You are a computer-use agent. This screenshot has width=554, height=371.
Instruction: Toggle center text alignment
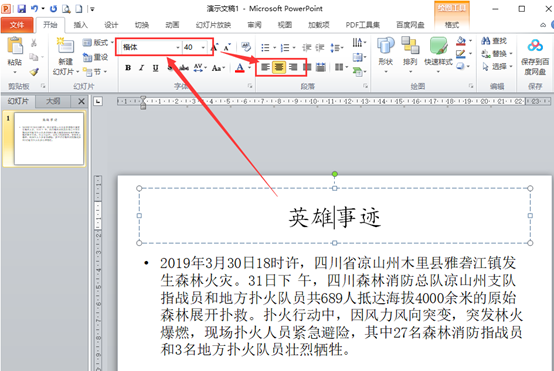279,67
